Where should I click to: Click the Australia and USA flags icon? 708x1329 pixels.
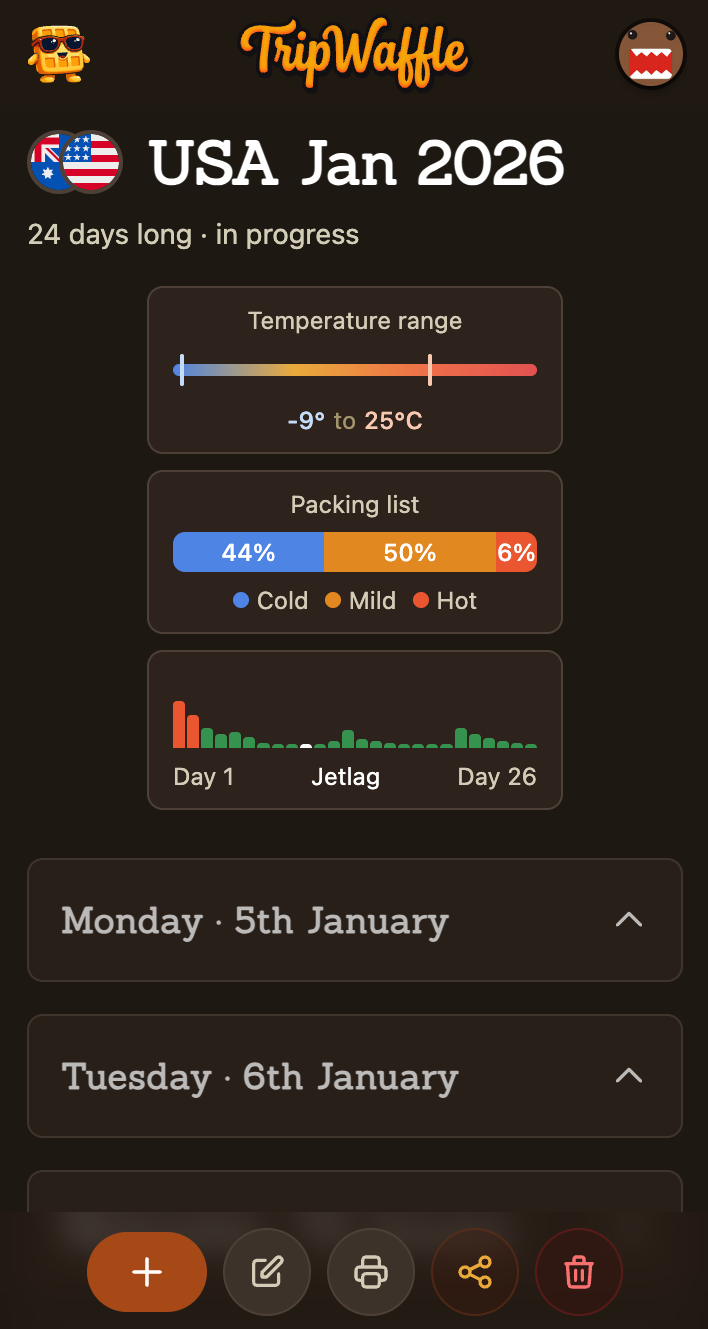click(x=75, y=162)
